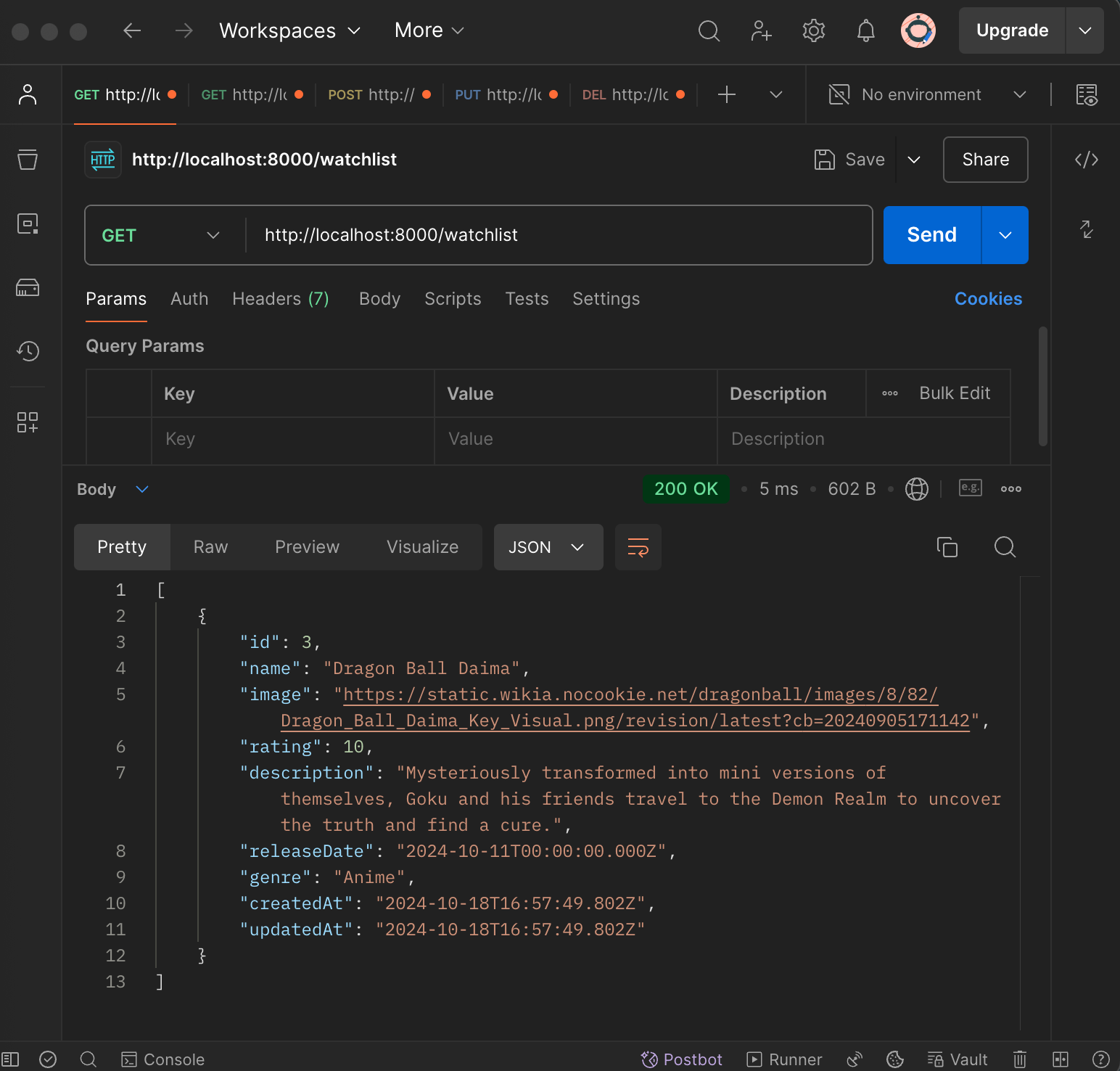Copy the response body
1120x1071 pixels.
947,547
